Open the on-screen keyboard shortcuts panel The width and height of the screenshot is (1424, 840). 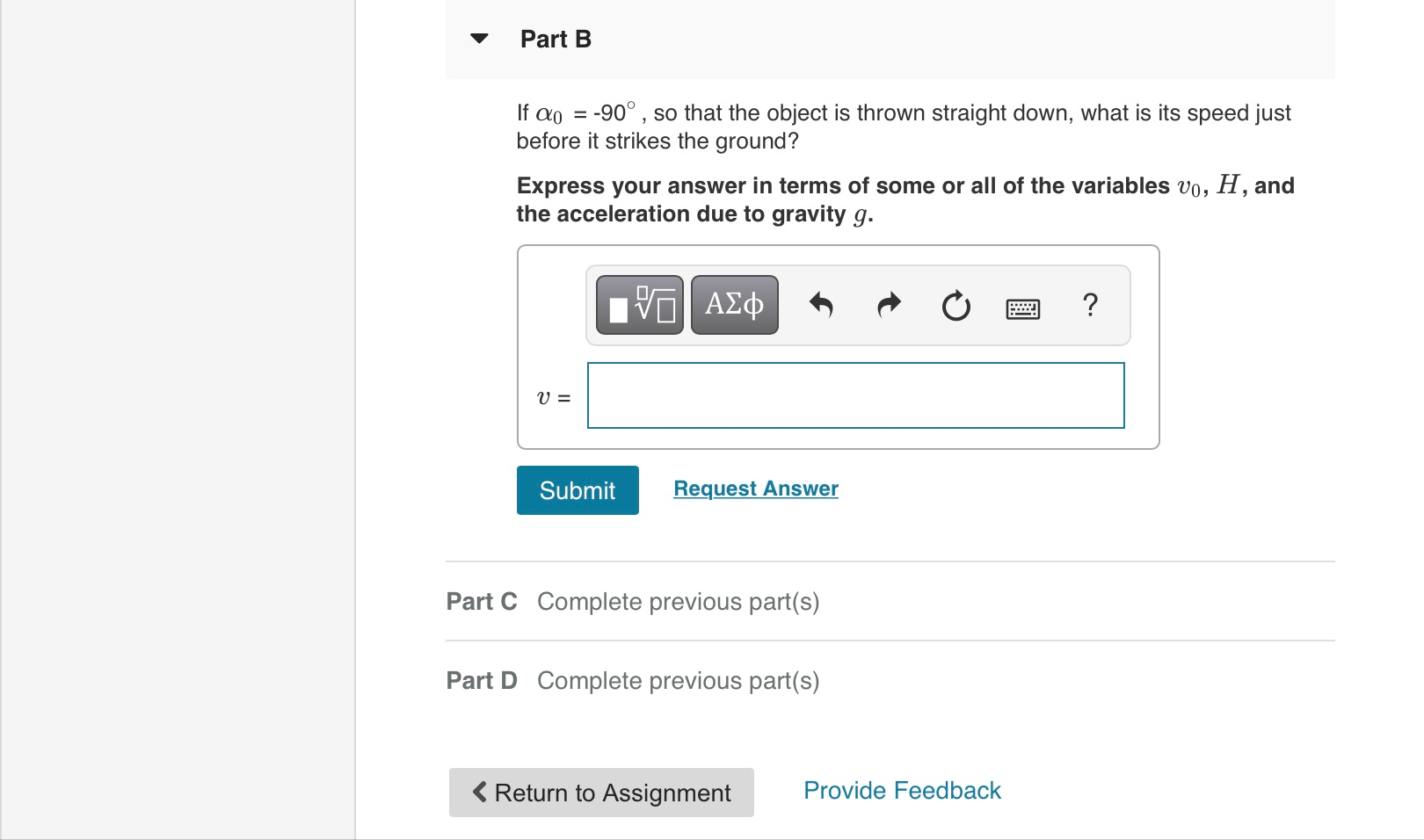point(1022,308)
